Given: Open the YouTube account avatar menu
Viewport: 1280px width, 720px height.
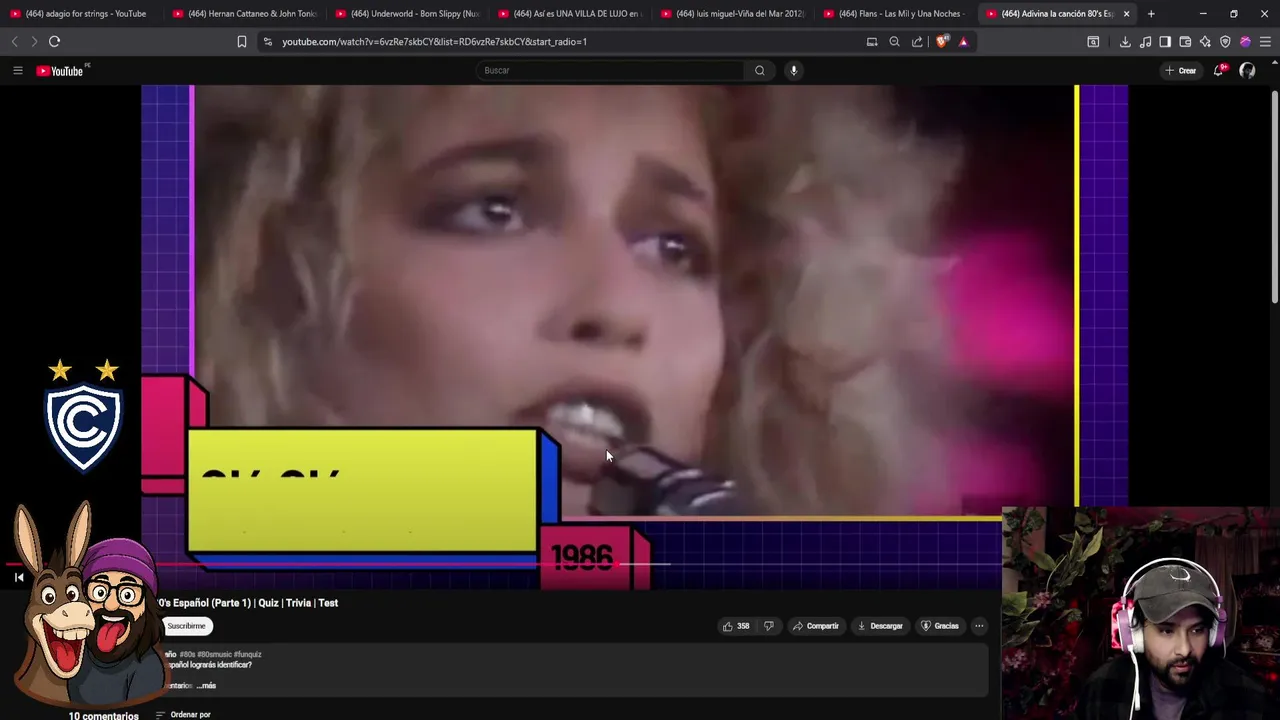Looking at the screenshot, I should tap(1247, 70).
